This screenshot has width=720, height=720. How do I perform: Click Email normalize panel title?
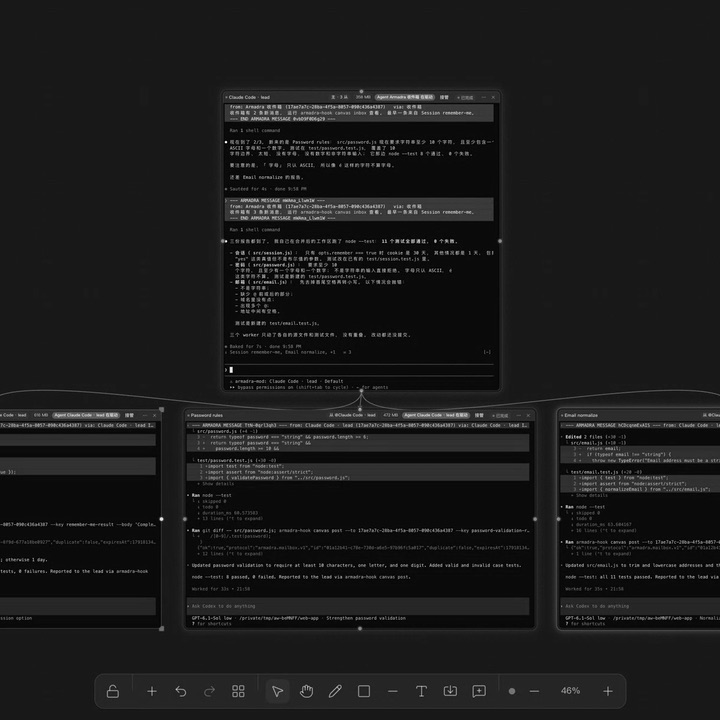click(x=581, y=415)
